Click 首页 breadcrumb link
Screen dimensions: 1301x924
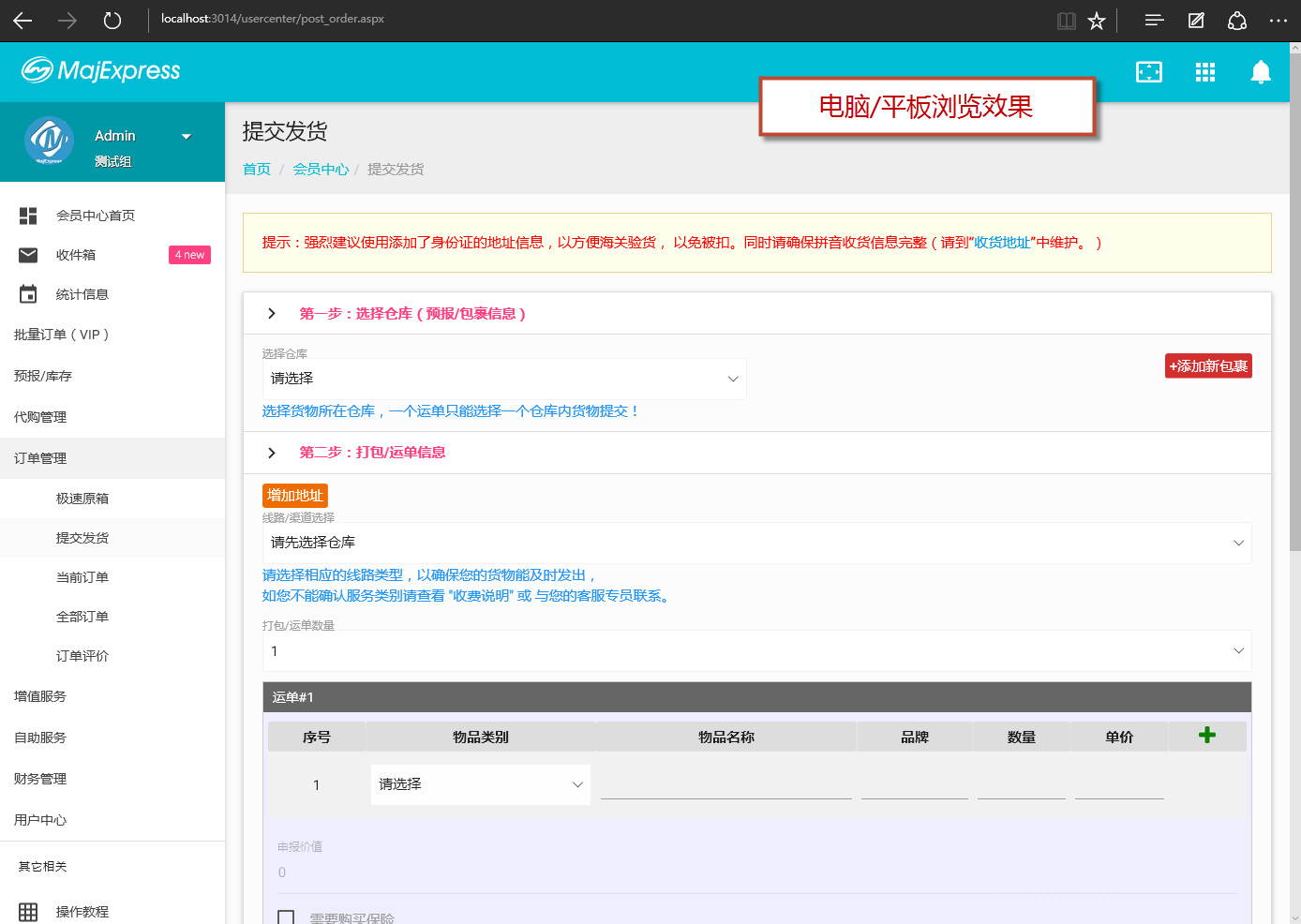(x=257, y=170)
